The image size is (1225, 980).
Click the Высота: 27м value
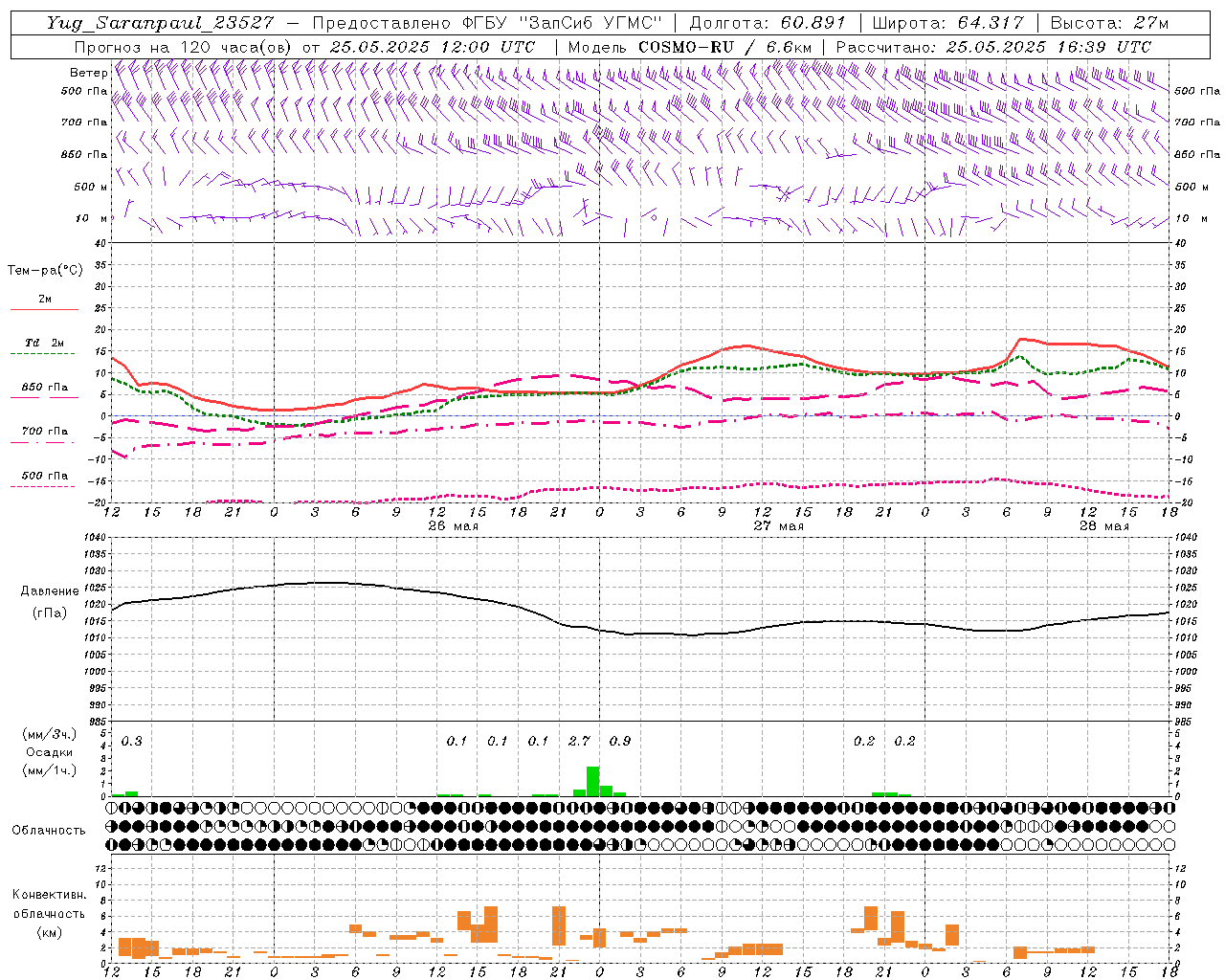1109,23
